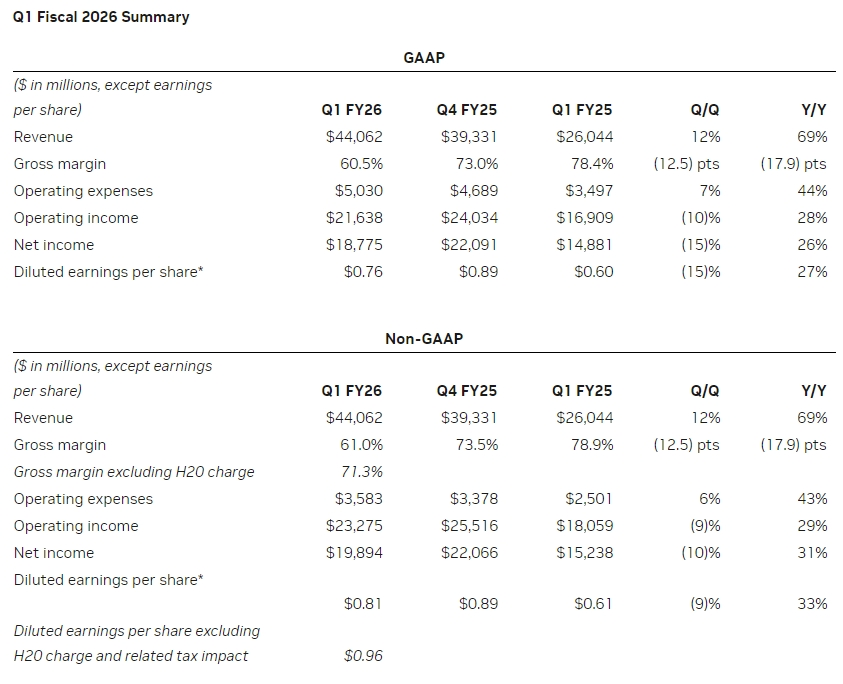The width and height of the screenshot is (843, 684).
Task: Click Non-GAAP net income $19,894 value
Action: (354, 552)
